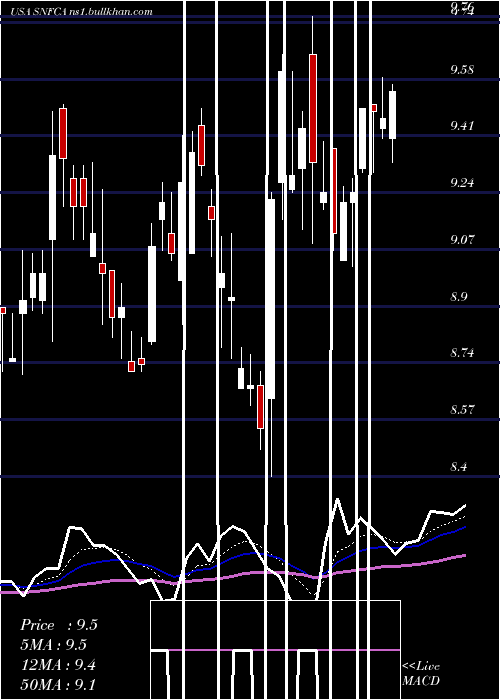Click the USA SNFCA ns1.bullkhan.com title
This screenshot has width=500, height=700.
tap(81, 12)
